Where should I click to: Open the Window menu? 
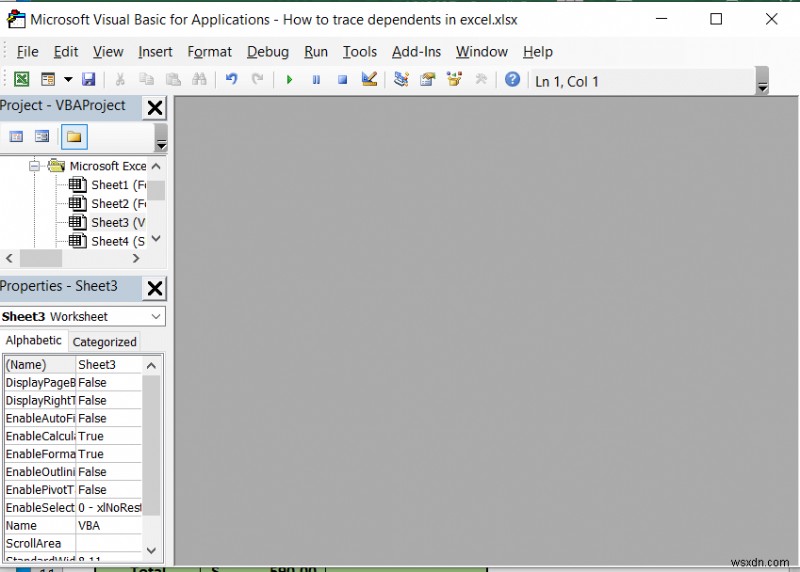482,52
